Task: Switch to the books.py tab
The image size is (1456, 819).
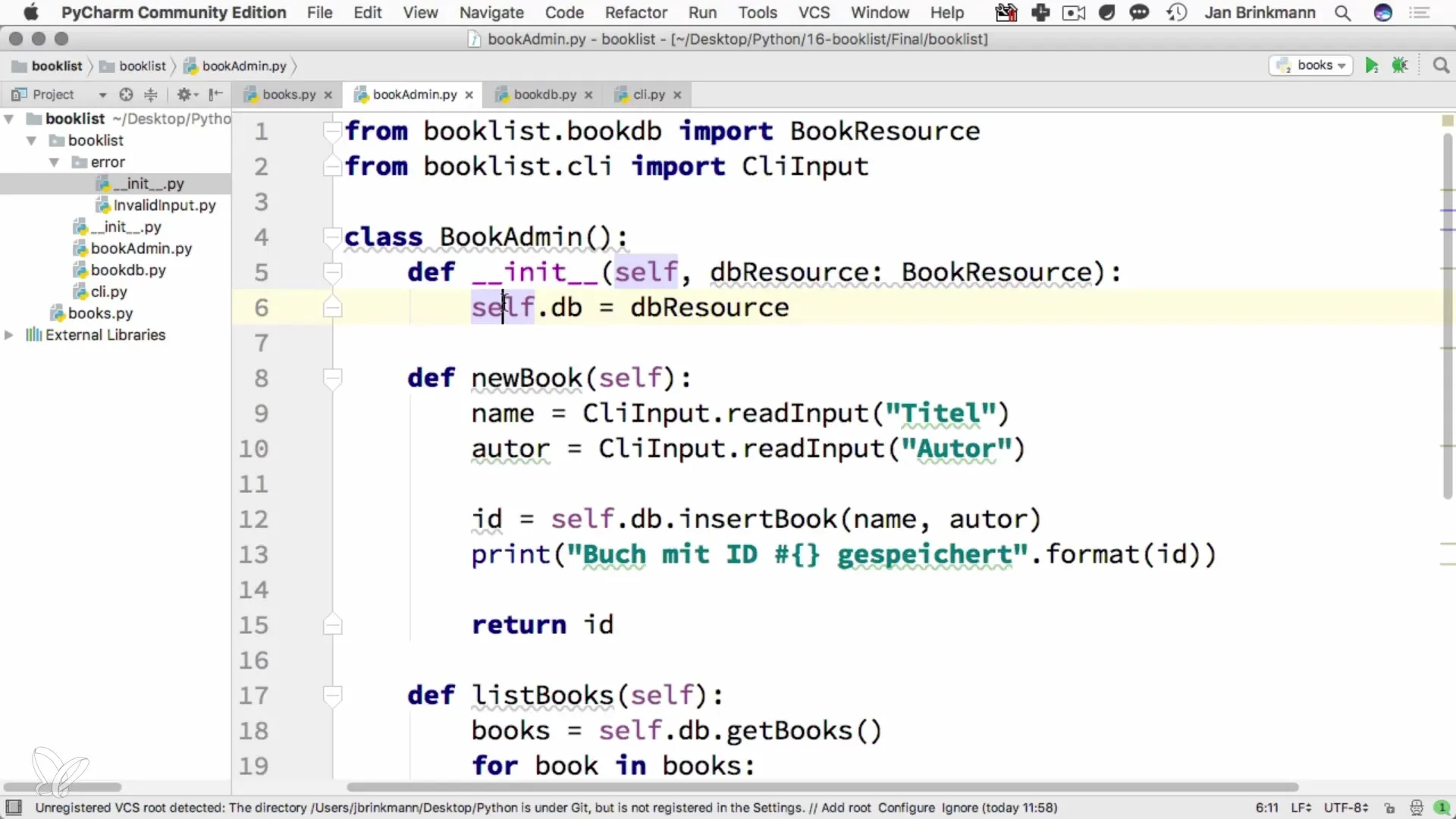Action: pos(288,95)
